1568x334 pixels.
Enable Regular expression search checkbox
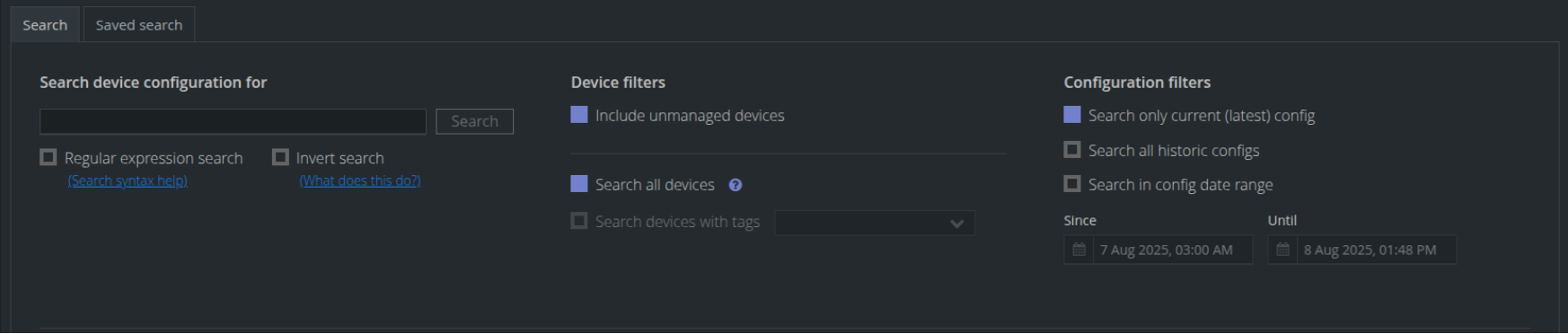pyautogui.click(x=48, y=157)
